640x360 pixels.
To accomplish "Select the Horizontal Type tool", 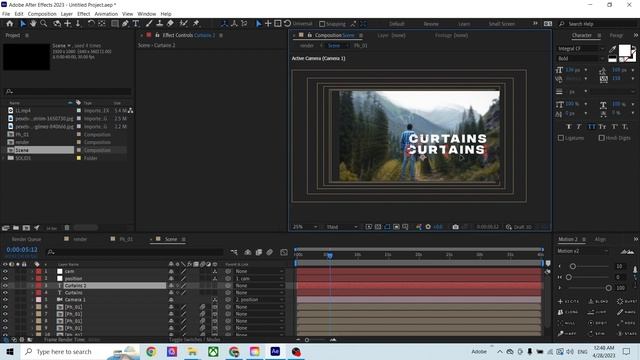I will tap(136, 24).
